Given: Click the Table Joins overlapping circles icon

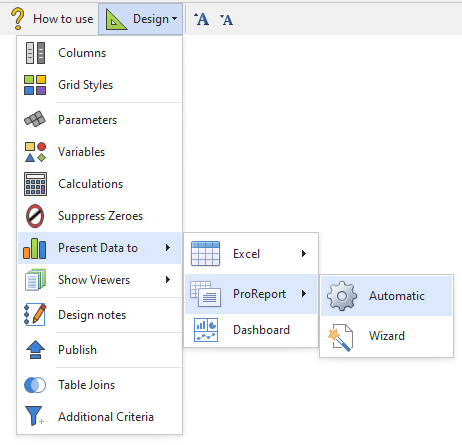Looking at the screenshot, I should coord(35,385).
